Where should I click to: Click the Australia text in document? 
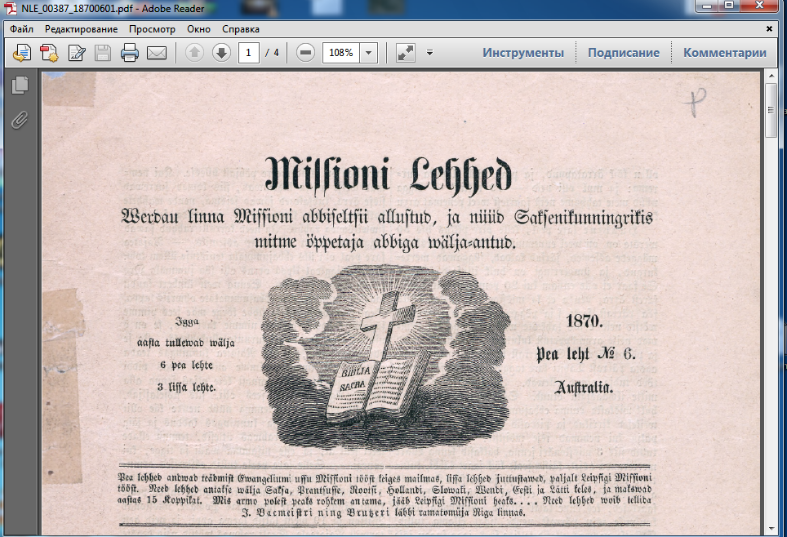(x=584, y=387)
